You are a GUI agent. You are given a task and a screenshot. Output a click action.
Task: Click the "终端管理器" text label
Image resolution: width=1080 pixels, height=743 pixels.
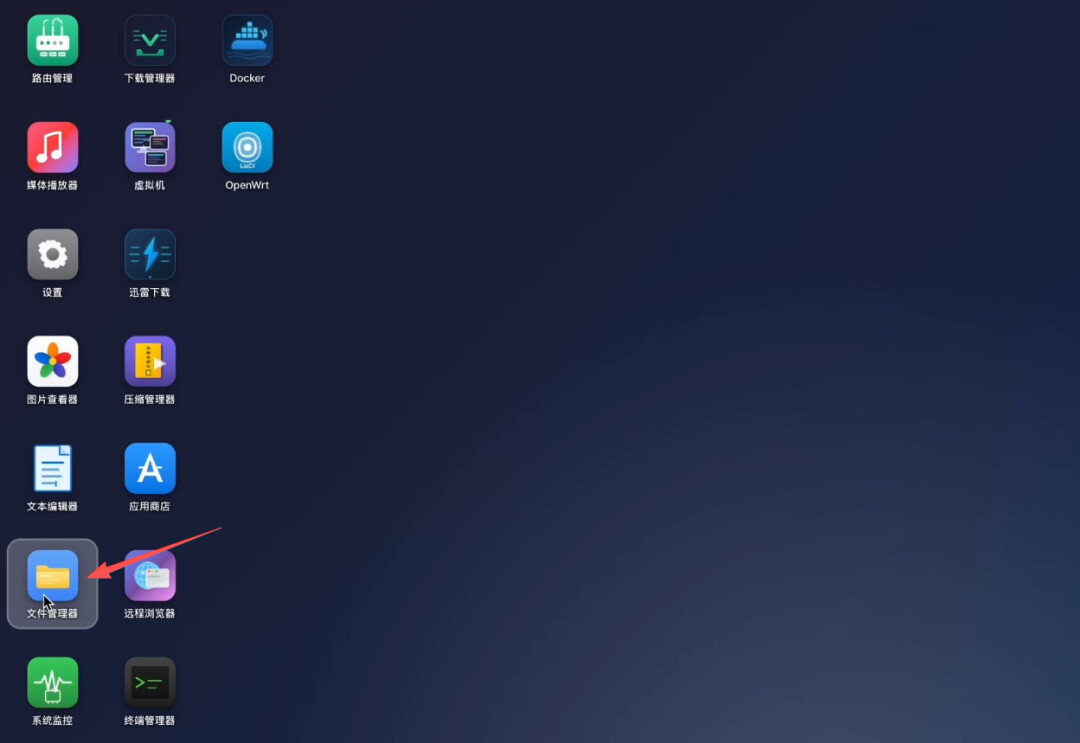pyautogui.click(x=150, y=720)
